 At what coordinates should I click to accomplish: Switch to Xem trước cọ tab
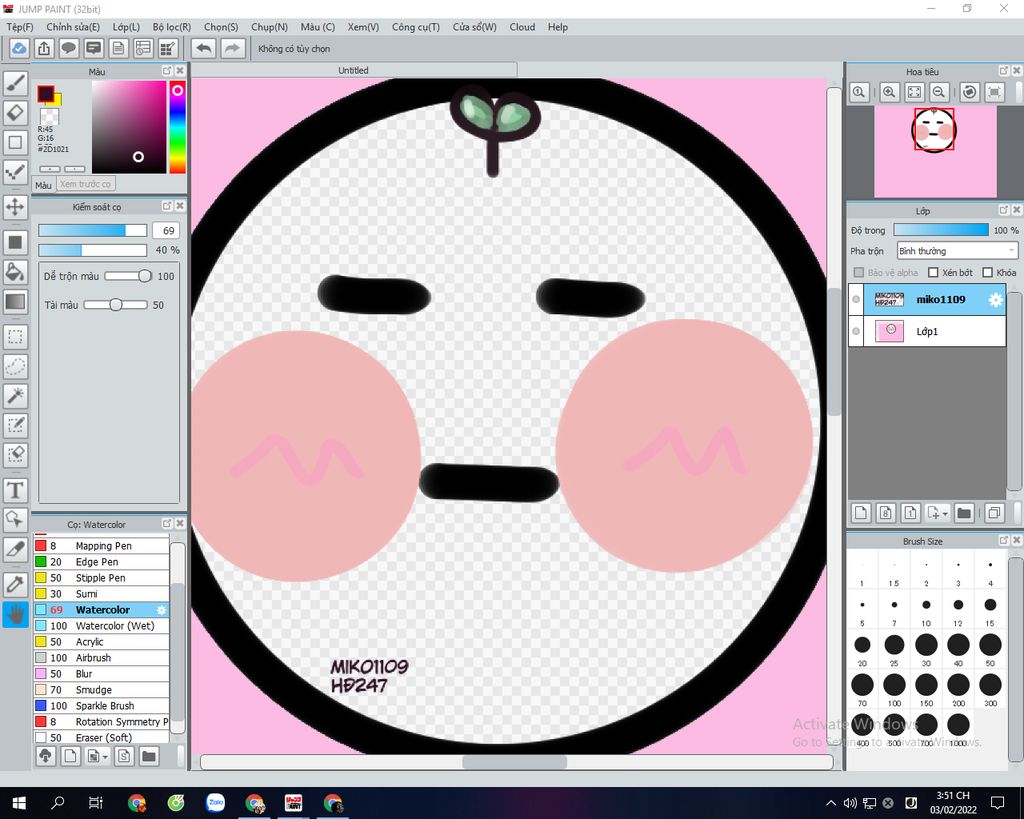point(86,184)
